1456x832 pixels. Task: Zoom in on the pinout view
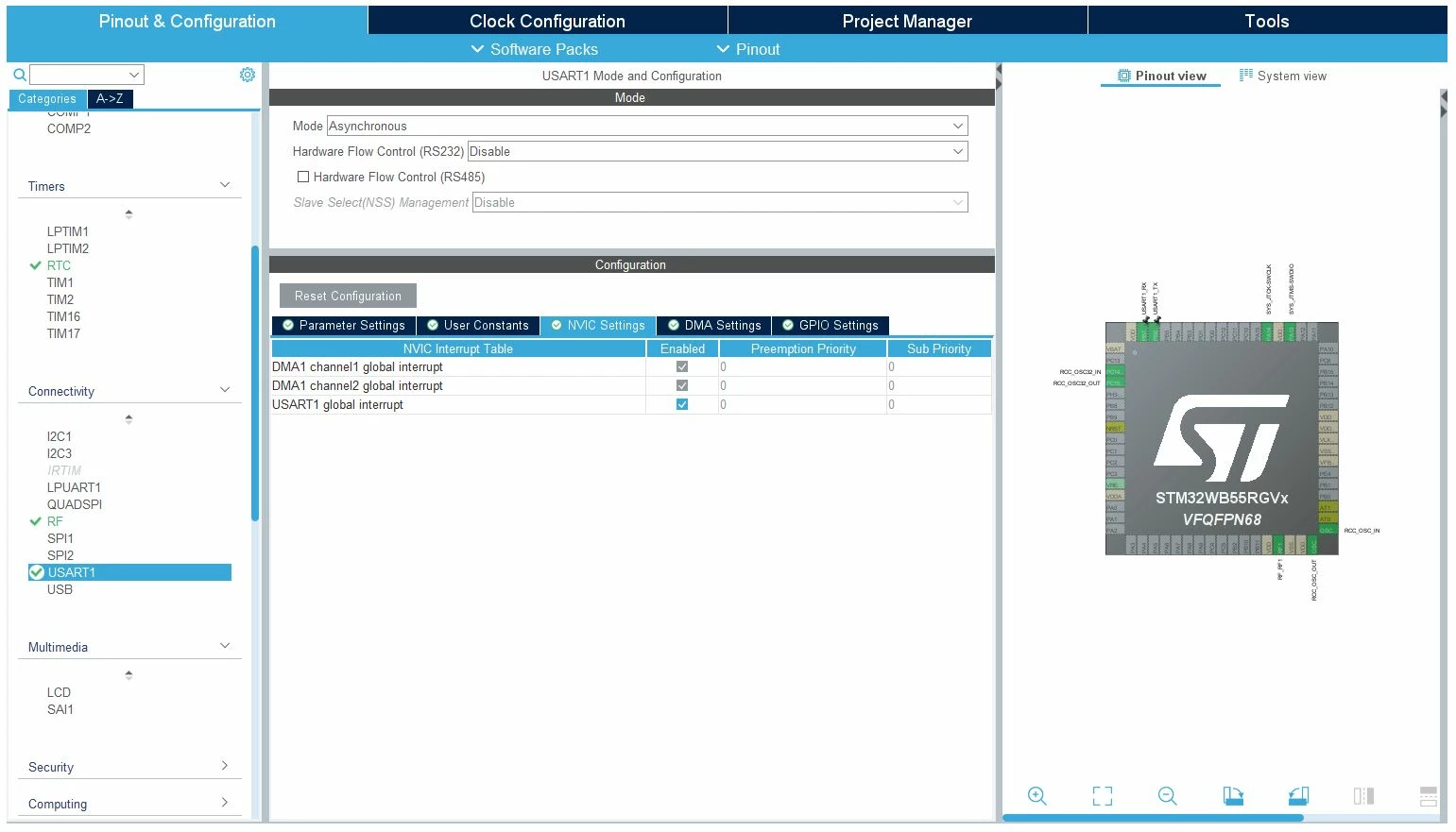[x=1036, y=796]
